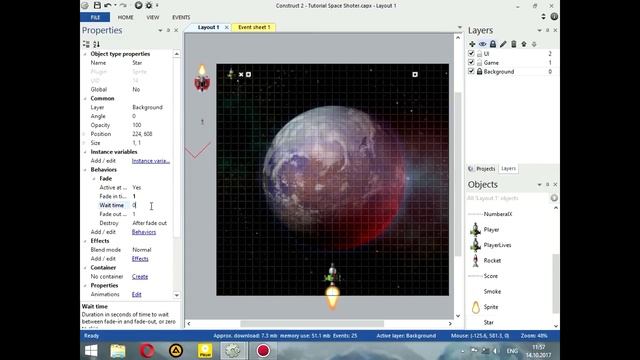
Task: Click Construct 2 gear icon in taskbar
Action: coord(233,351)
